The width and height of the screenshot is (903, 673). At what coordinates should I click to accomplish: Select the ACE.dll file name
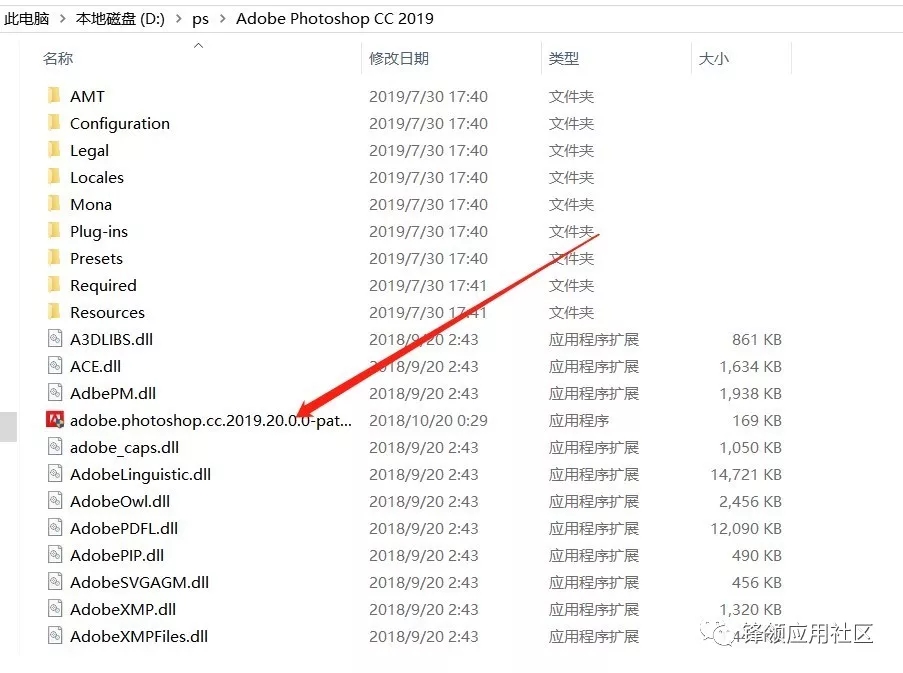[x=95, y=366]
